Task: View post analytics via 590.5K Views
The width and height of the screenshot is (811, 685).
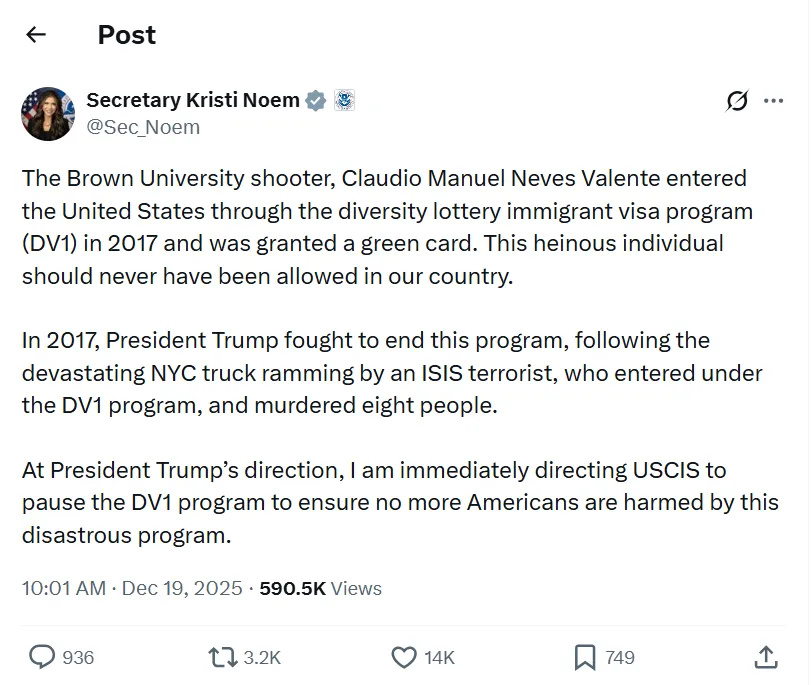Action: click(x=320, y=588)
